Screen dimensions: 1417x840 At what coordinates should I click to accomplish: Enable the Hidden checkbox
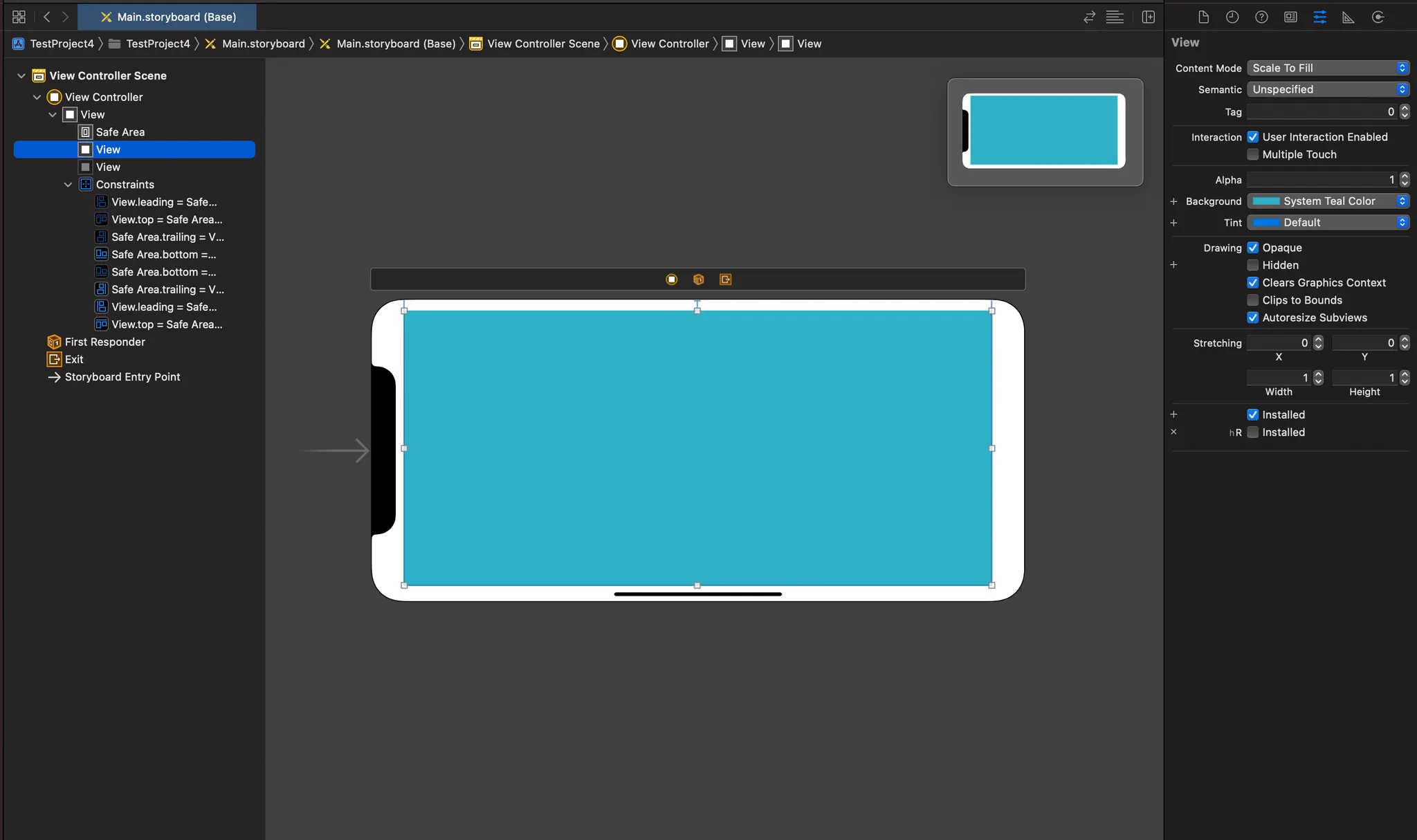(x=1252, y=265)
